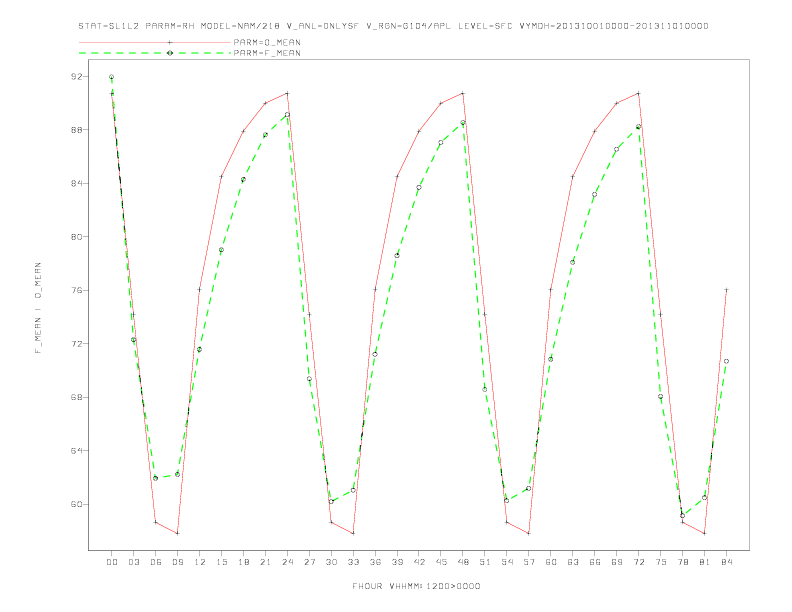The height and width of the screenshot is (612, 792).
Task: Click the x-axis tick label 06
Action: point(156,562)
